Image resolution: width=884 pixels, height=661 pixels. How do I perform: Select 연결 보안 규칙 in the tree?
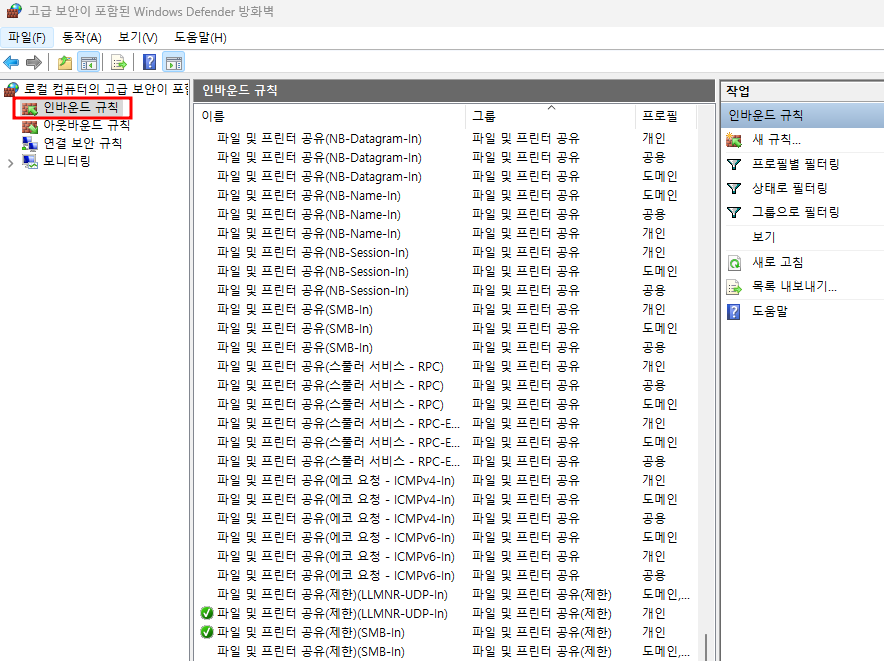click(x=82, y=143)
